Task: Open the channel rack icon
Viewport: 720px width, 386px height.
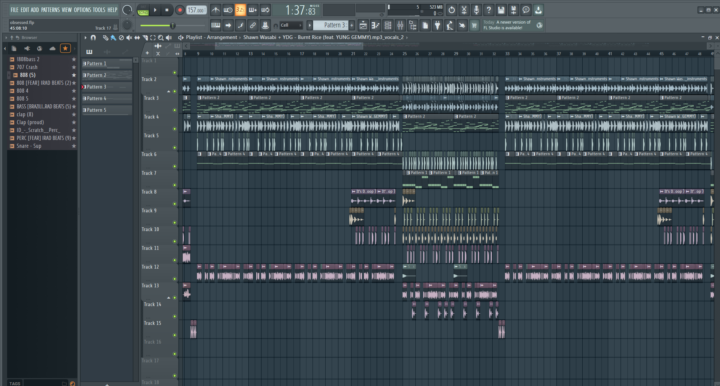Action: point(388,26)
